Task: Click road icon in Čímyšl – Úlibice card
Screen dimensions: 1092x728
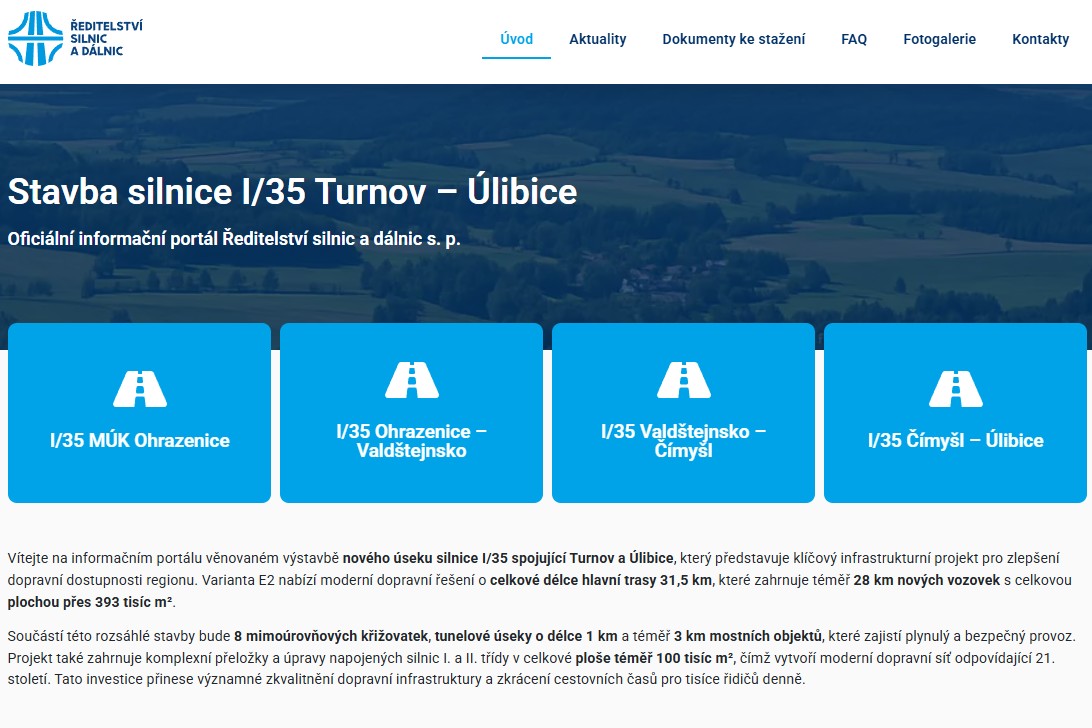Action: coord(956,389)
